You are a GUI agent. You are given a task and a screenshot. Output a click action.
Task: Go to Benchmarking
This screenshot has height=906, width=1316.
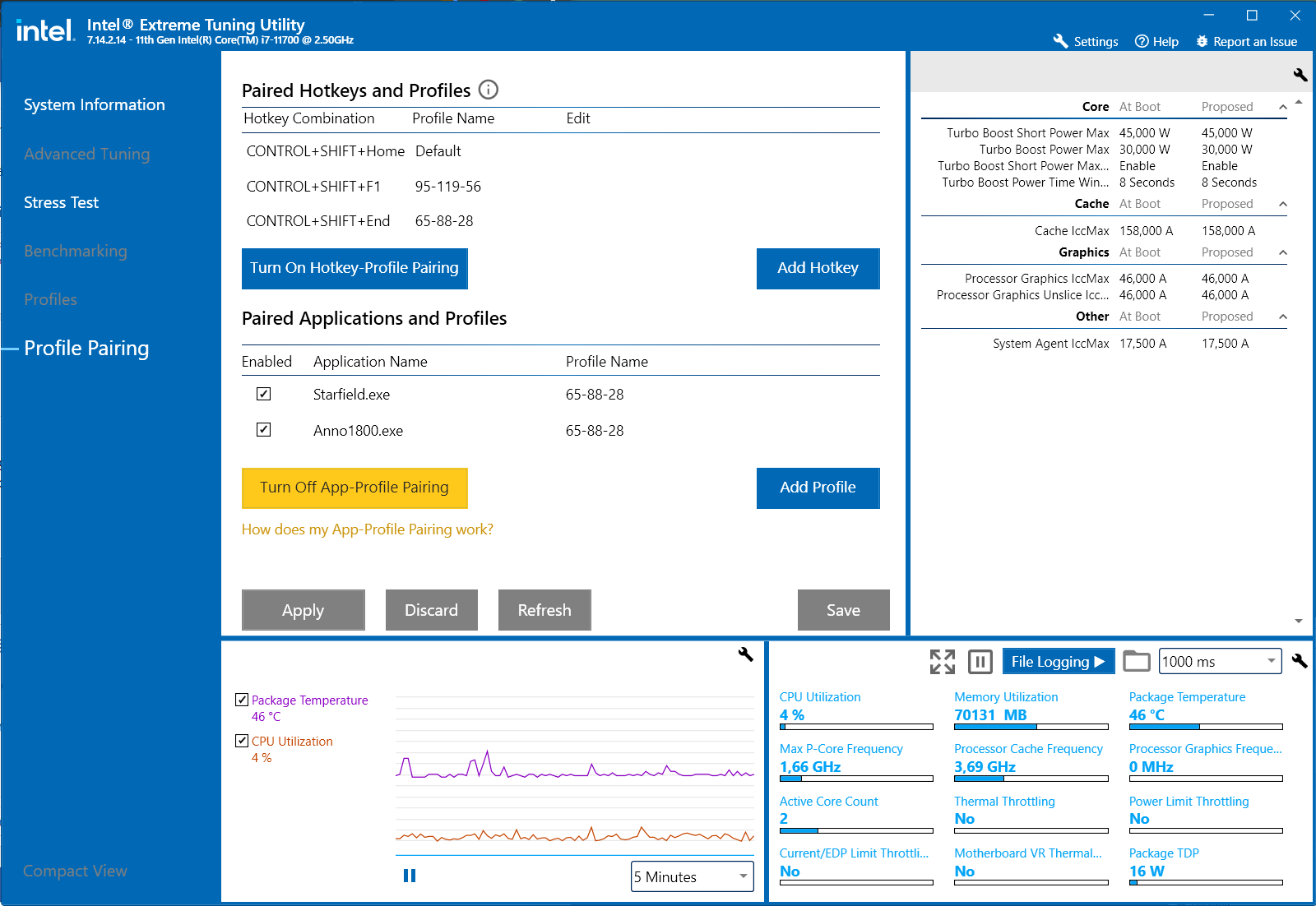pos(76,251)
